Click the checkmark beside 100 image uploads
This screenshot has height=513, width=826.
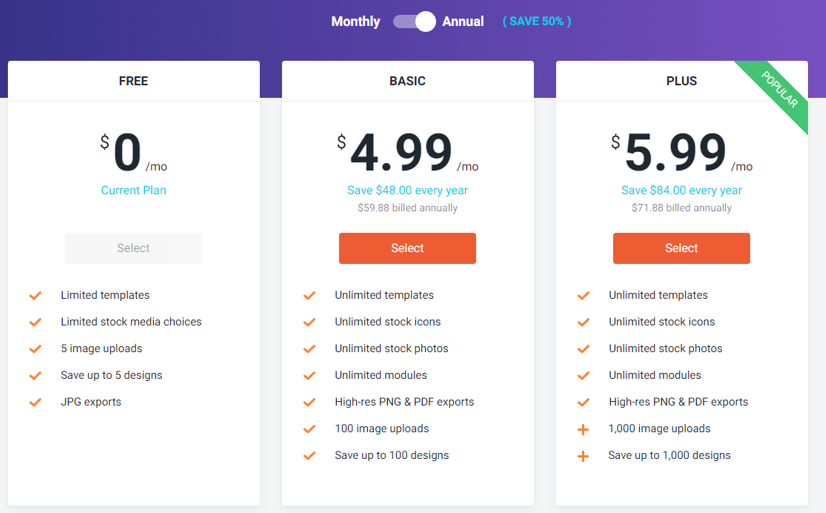(x=309, y=429)
